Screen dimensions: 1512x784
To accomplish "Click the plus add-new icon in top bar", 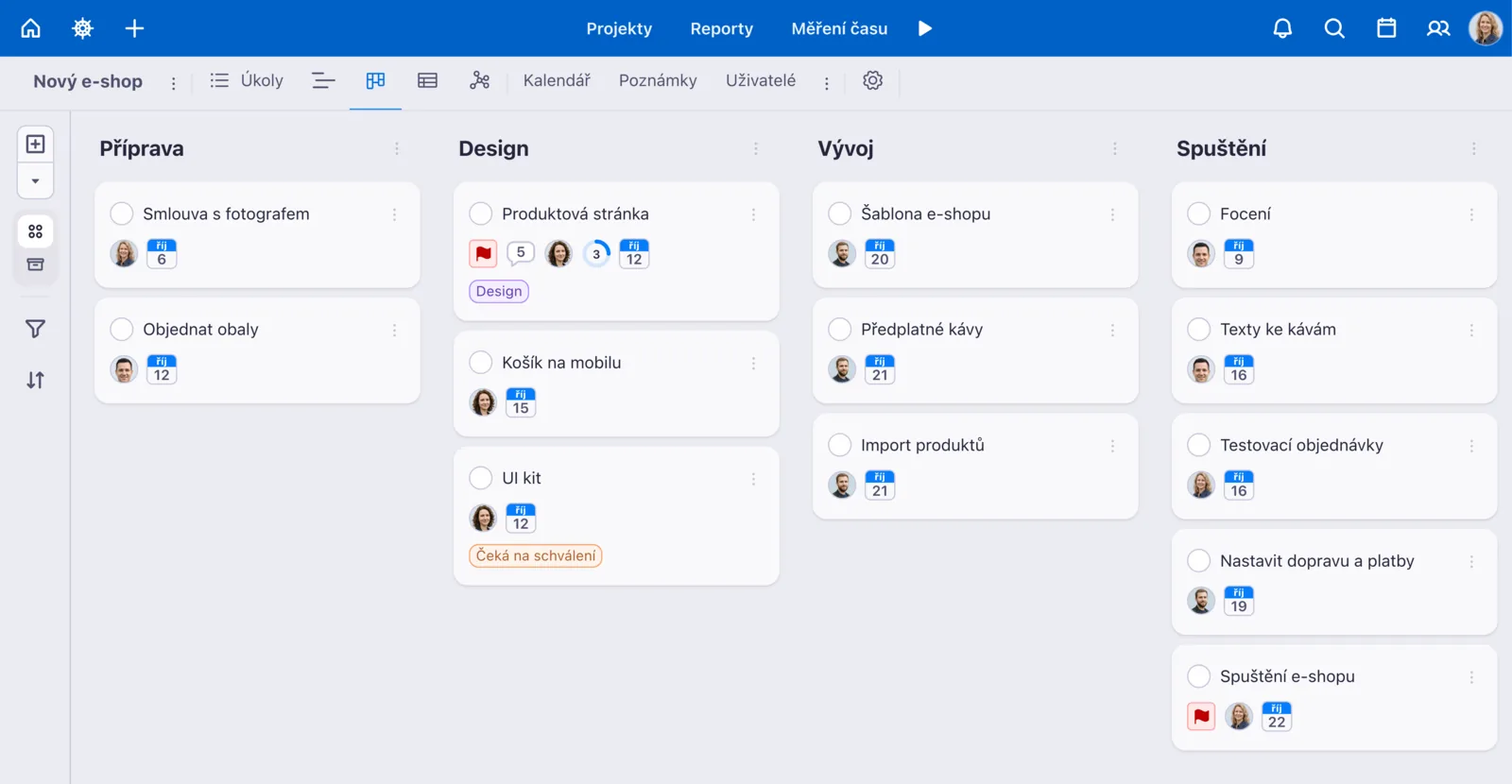I will point(135,28).
